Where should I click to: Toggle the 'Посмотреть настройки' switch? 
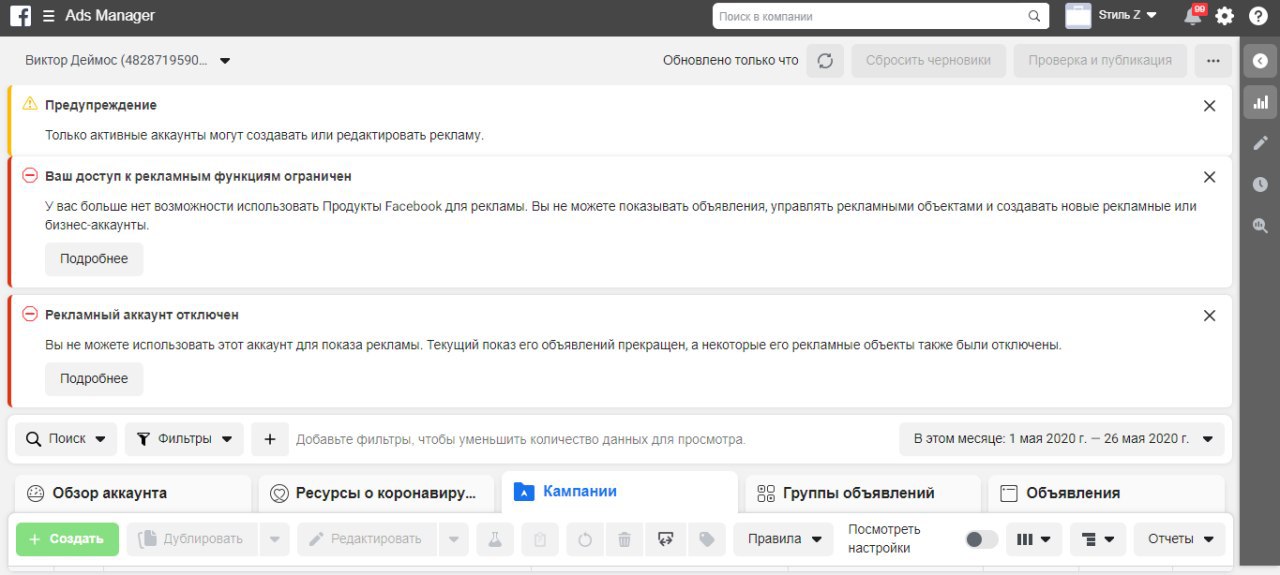tap(981, 539)
